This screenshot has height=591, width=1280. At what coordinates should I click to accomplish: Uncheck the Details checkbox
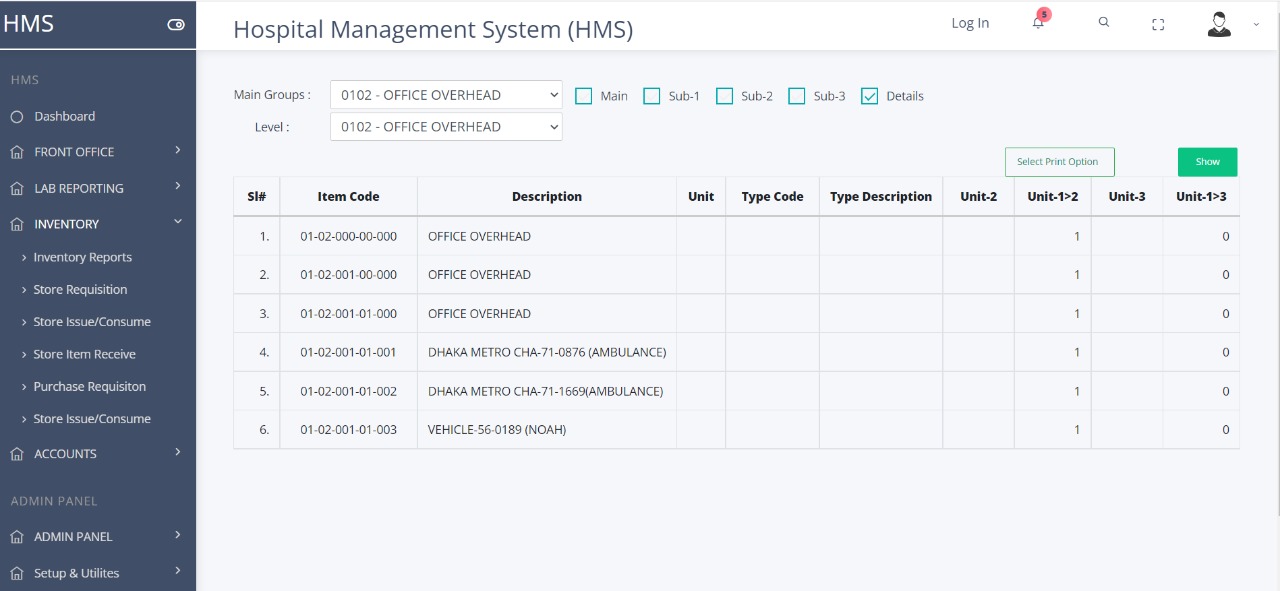point(869,95)
